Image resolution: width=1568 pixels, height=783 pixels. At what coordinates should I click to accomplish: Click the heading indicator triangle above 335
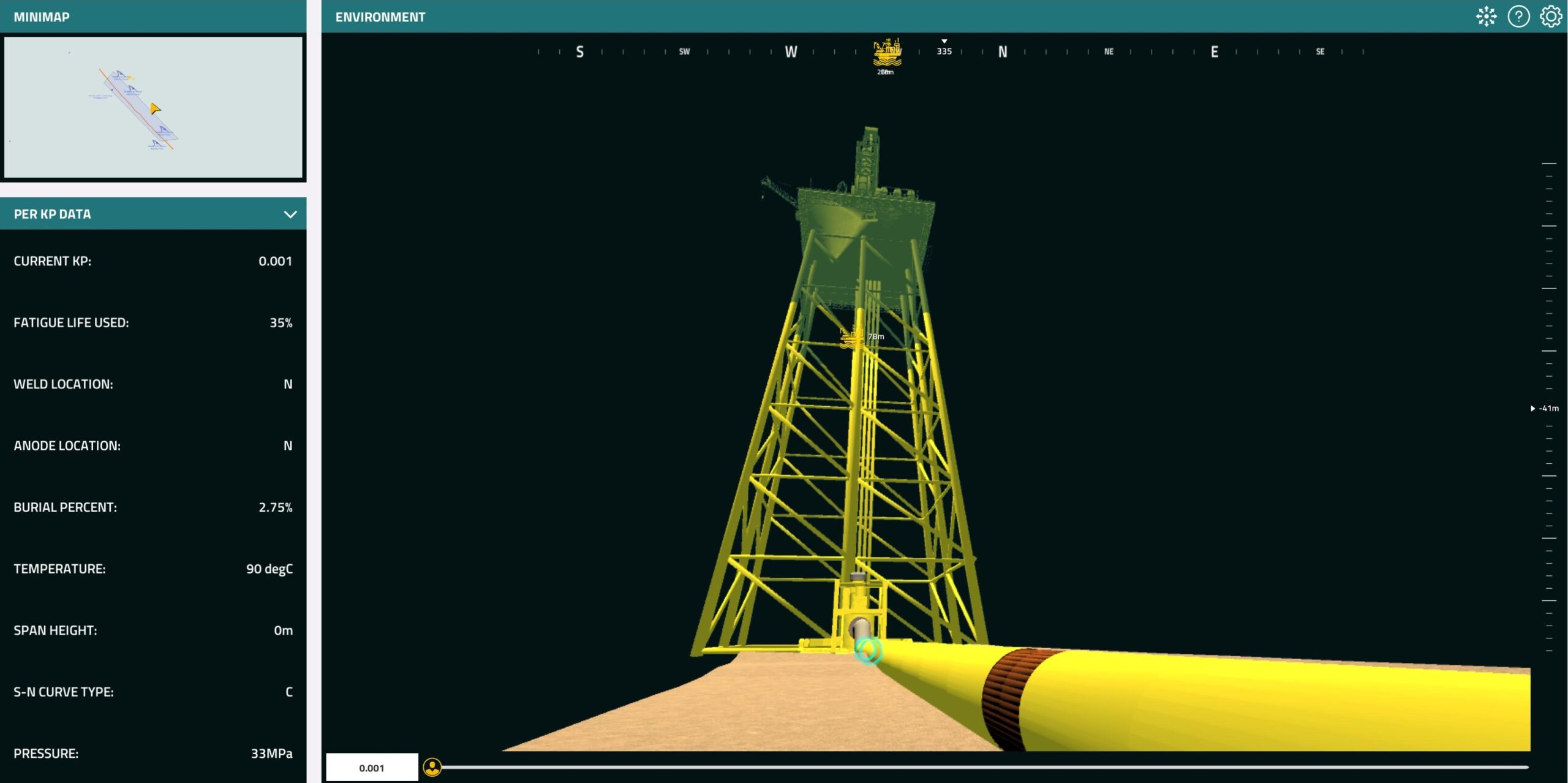click(944, 42)
